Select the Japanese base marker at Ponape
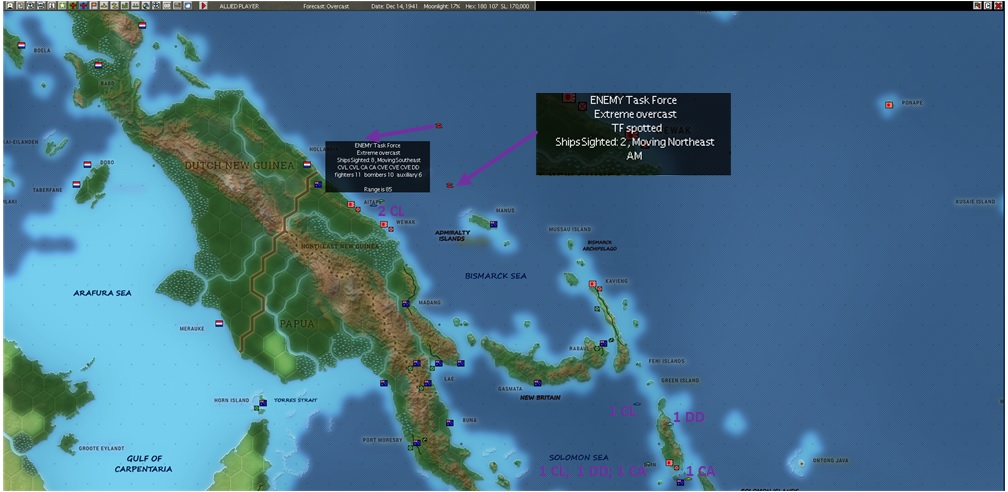 point(889,105)
